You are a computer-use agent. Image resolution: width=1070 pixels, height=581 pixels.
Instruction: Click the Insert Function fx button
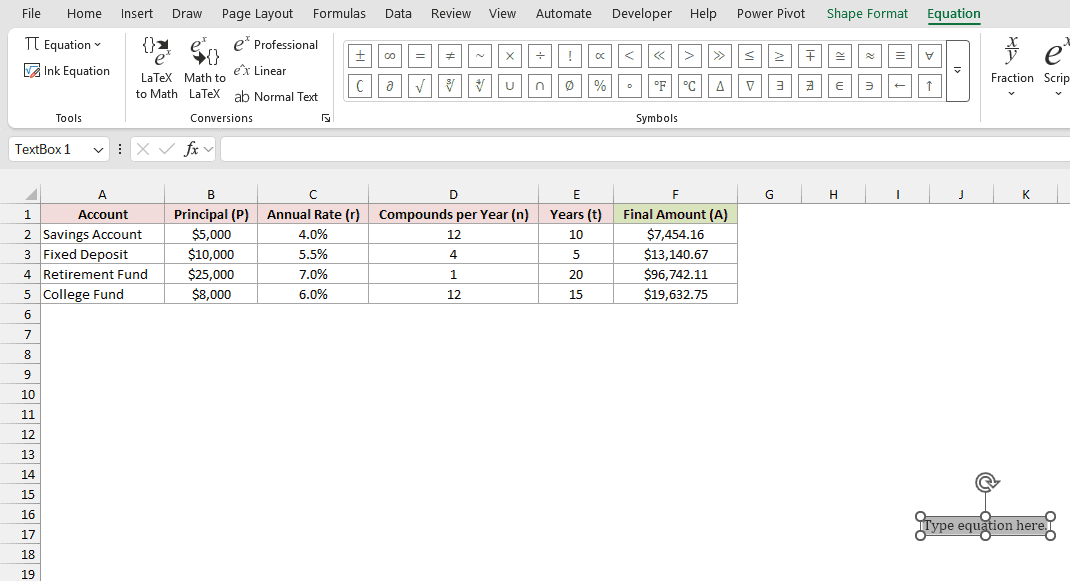(x=191, y=149)
